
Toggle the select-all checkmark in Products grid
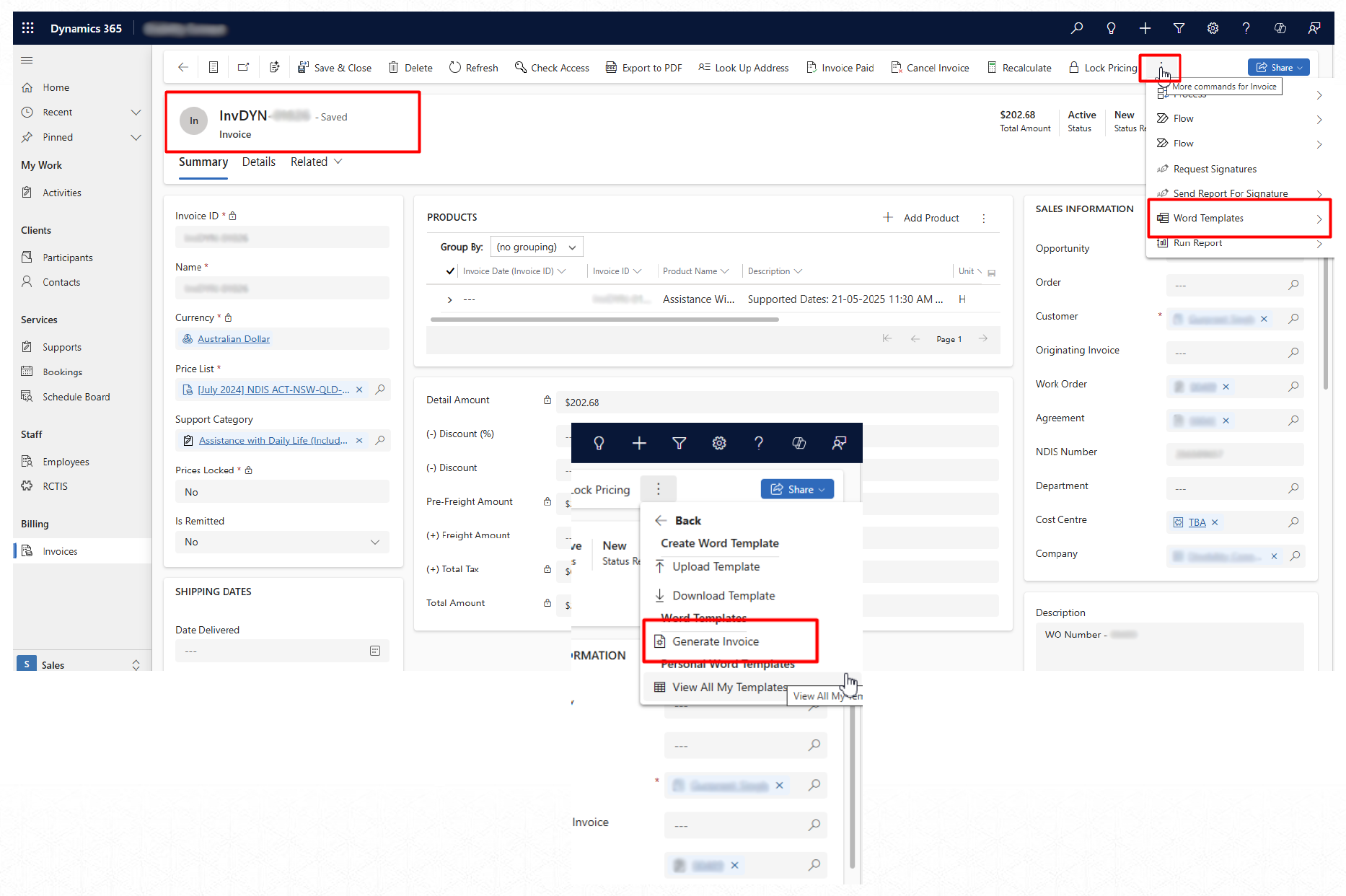450,271
